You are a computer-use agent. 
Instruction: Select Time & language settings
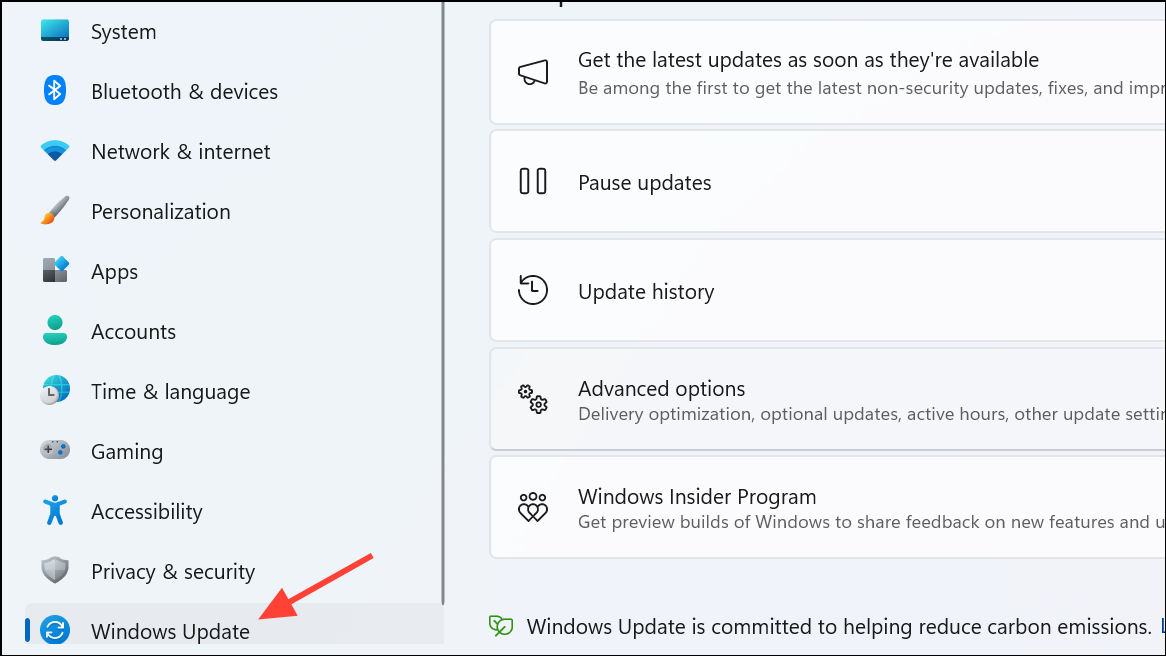click(x=170, y=391)
